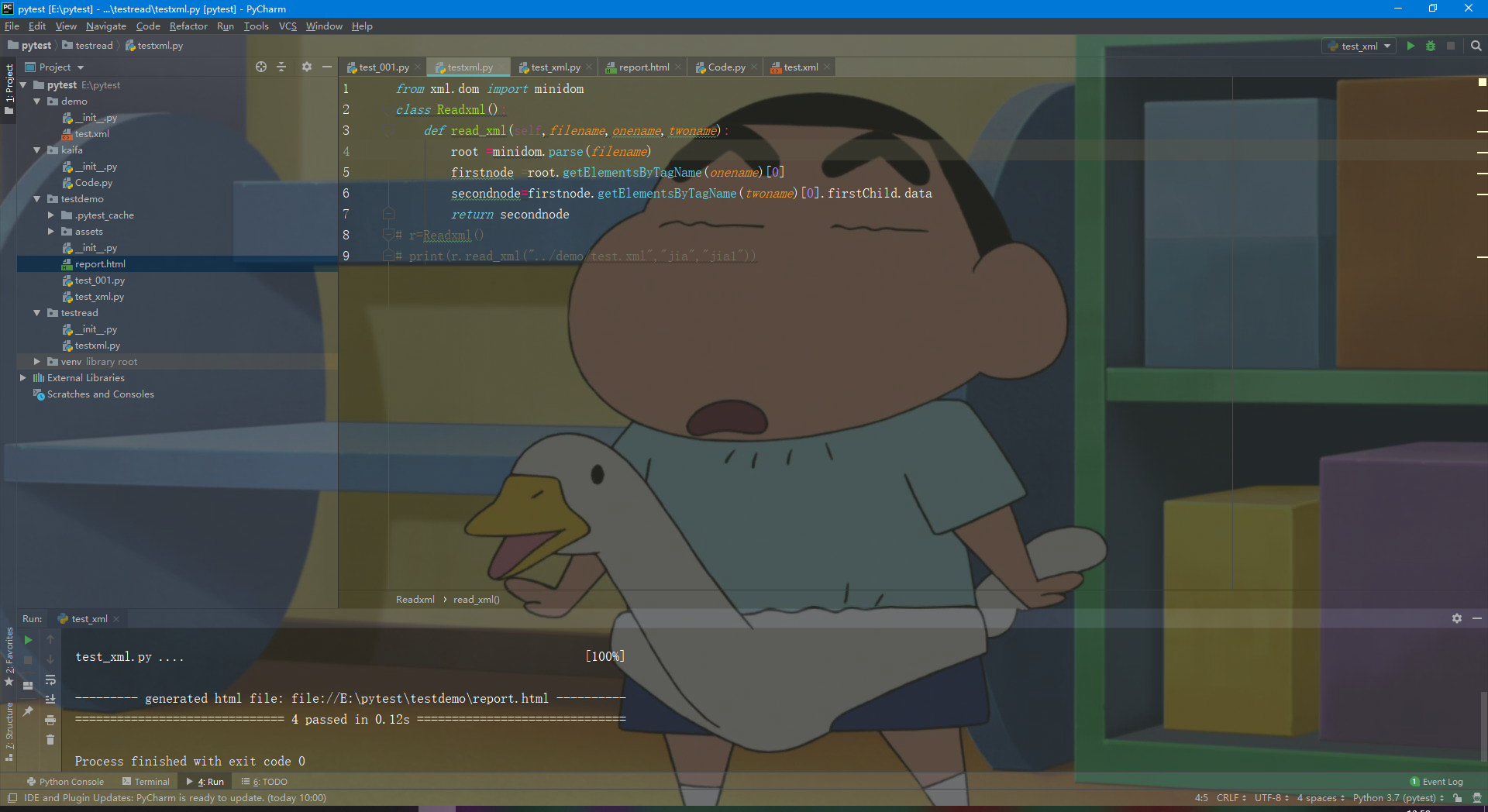This screenshot has width=1488, height=812.
Task: Hide the Project tool window
Action: (x=327, y=67)
